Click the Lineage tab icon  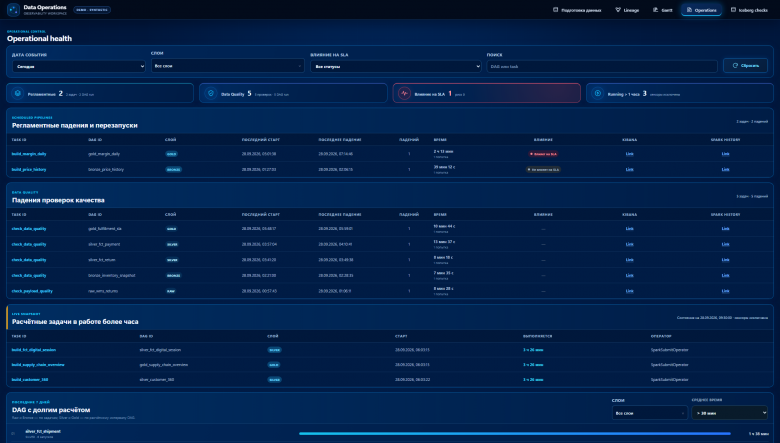(x=618, y=10)
